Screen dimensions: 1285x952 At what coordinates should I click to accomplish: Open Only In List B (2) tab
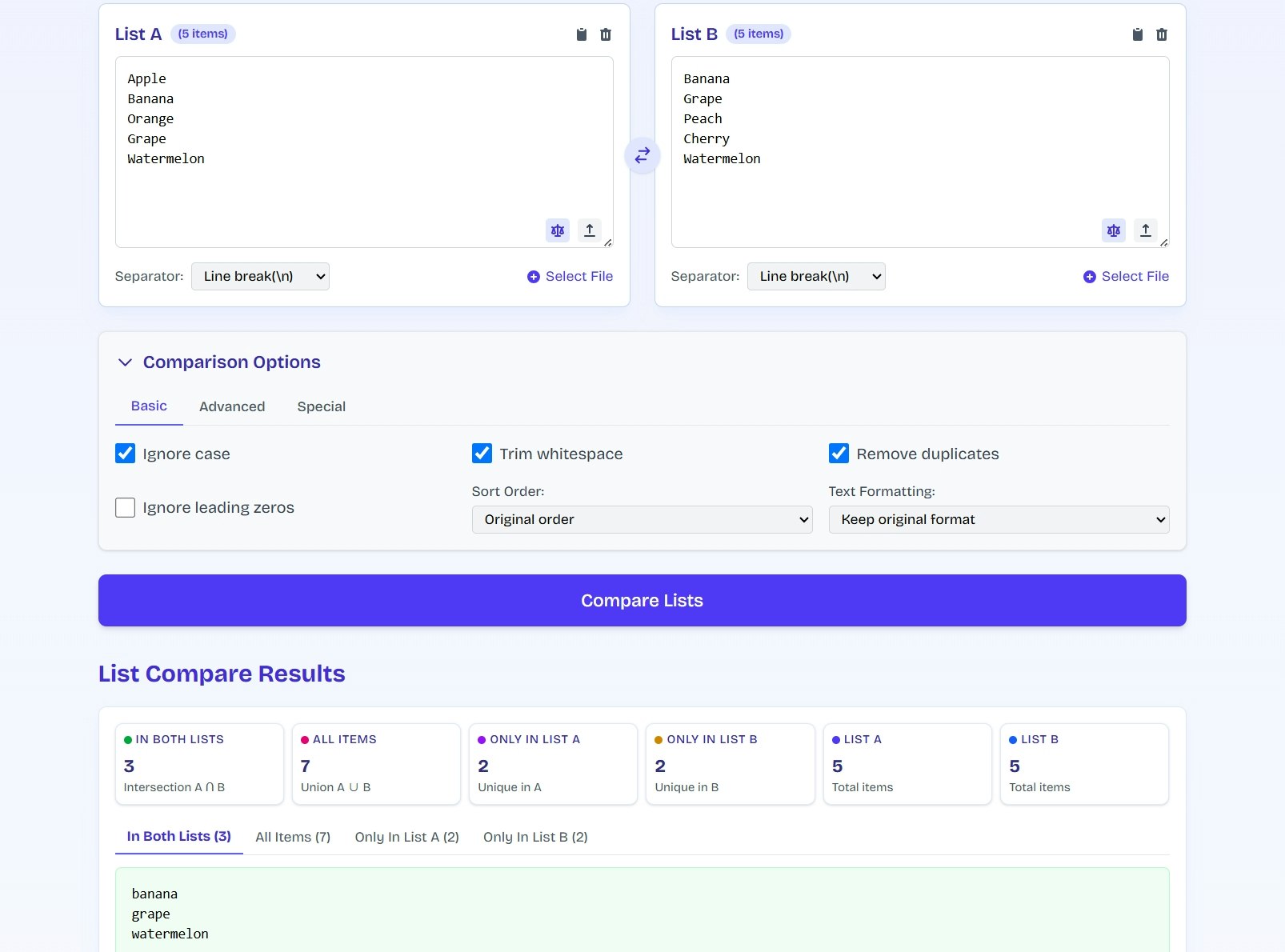coord(535,837)
